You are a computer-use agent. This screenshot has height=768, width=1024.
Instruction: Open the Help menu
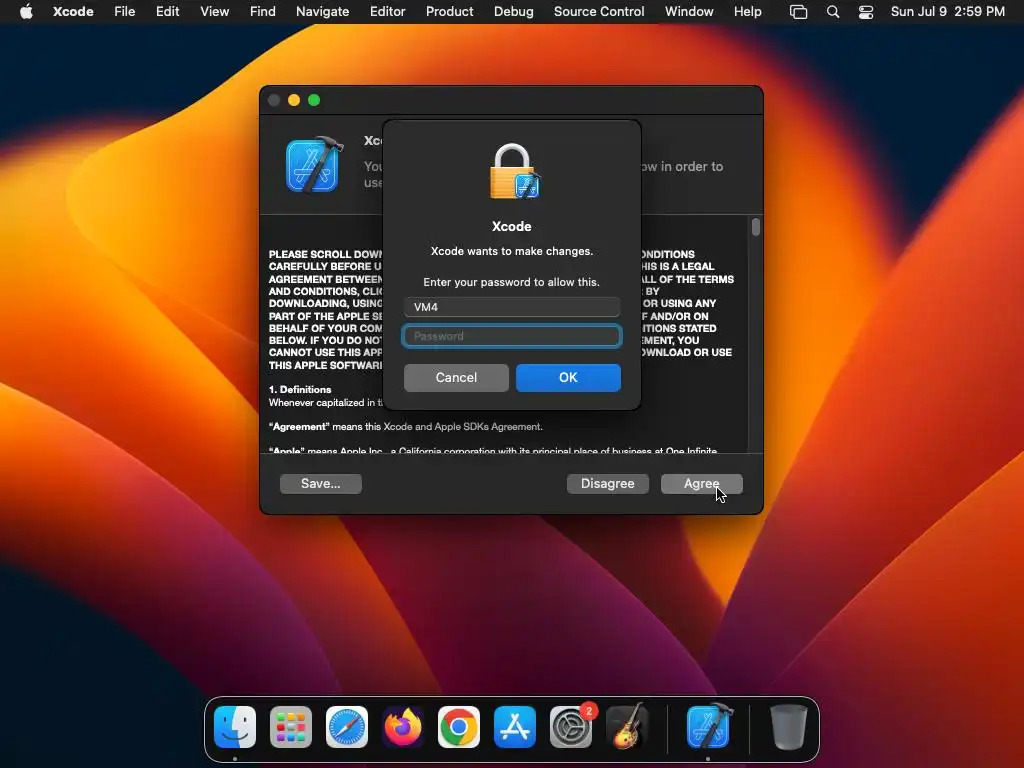click(748, 12)
